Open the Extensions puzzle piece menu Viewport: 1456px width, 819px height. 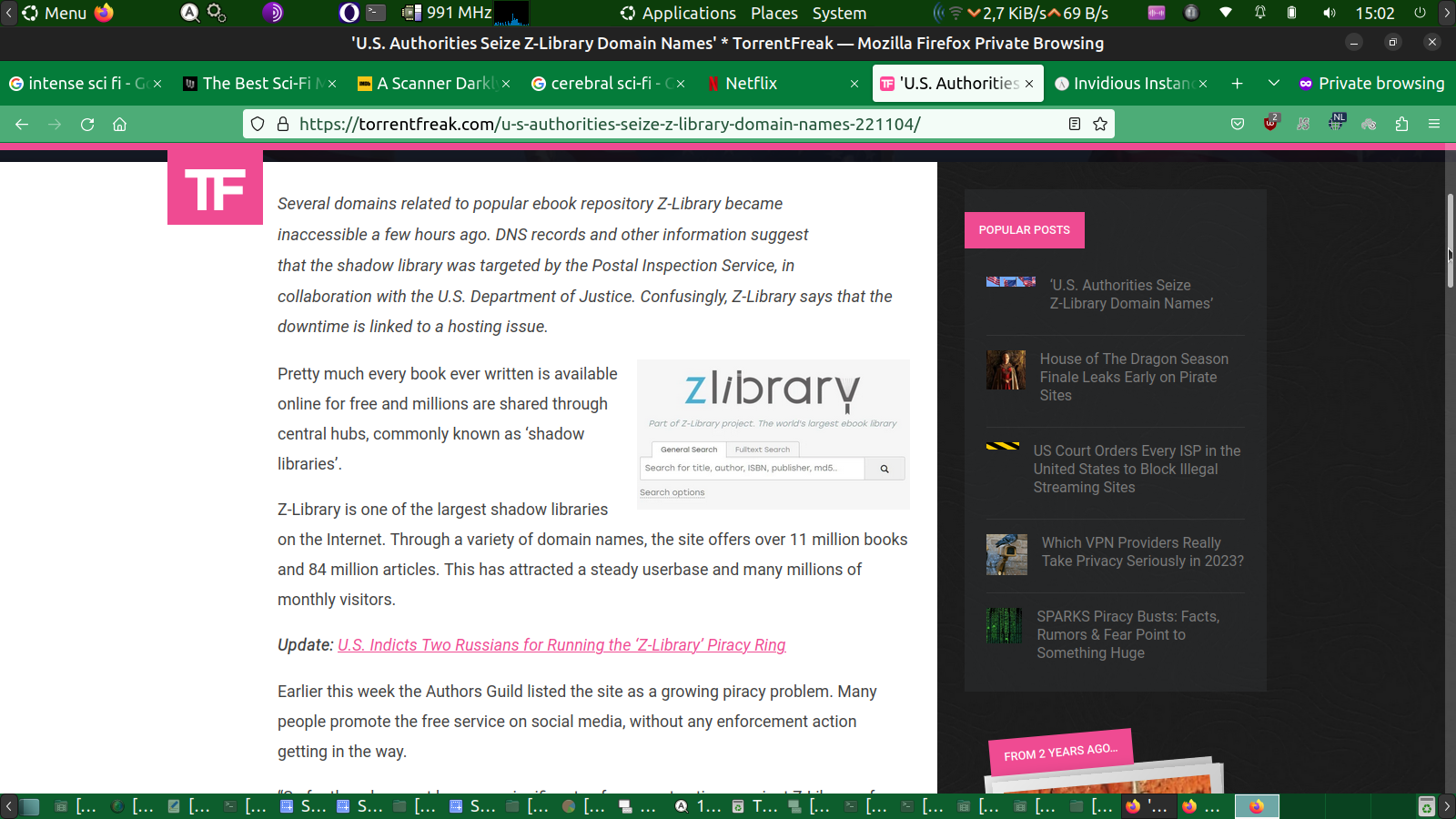(x=1401, y=124)
